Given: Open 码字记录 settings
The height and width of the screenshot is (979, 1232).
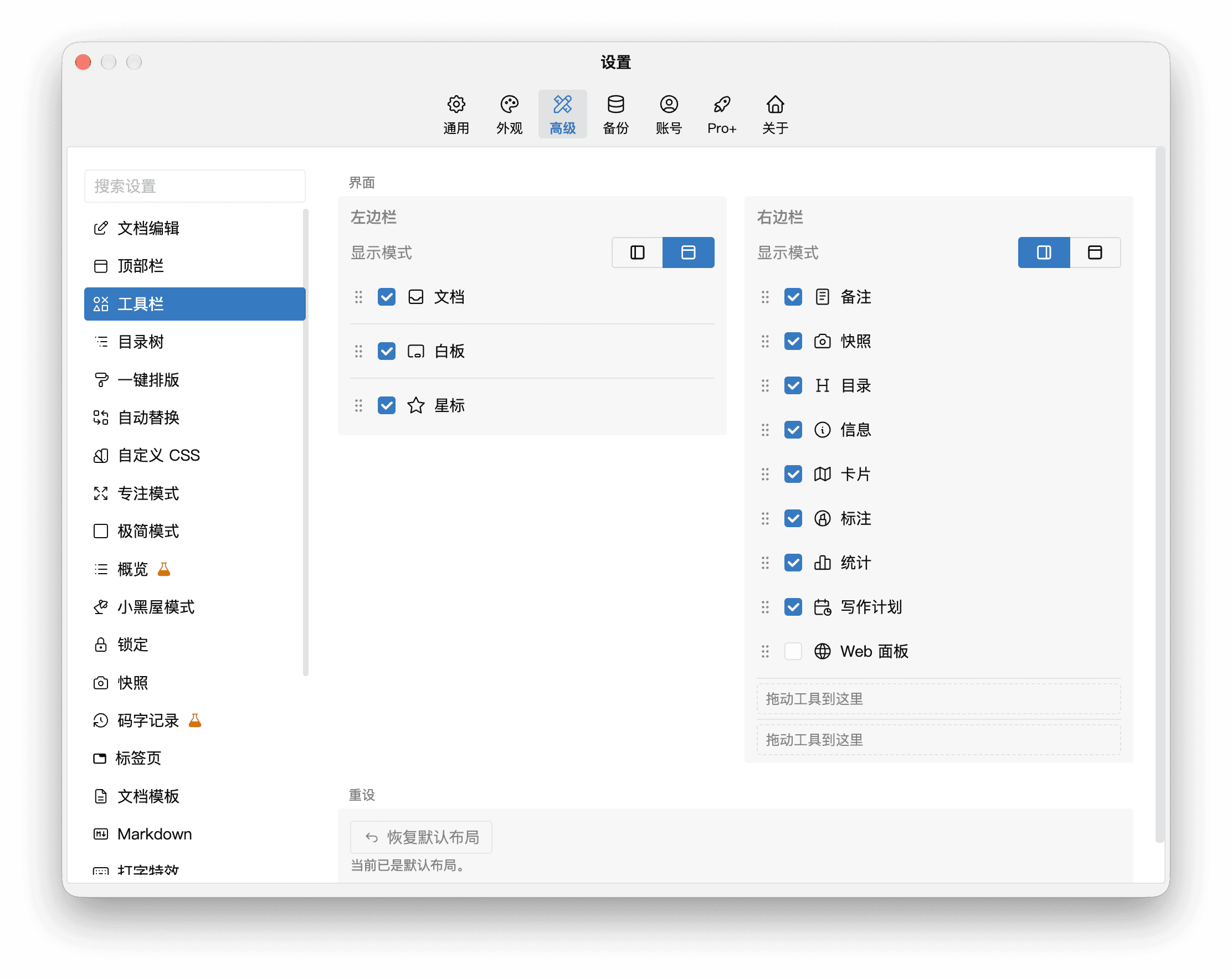Looking at the screenshot, I should tap(195, 720).
